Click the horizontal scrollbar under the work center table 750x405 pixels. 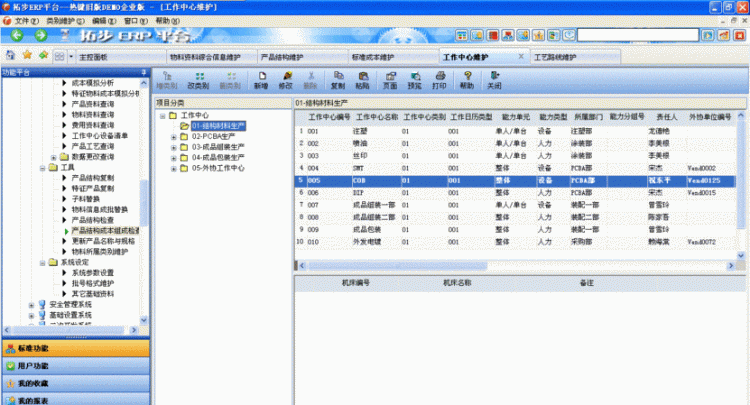coord(516,265)
